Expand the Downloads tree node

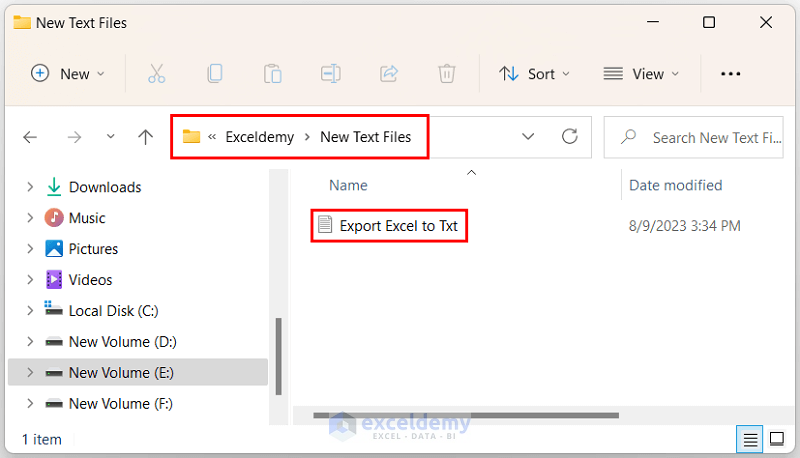[x=30, y=187]
